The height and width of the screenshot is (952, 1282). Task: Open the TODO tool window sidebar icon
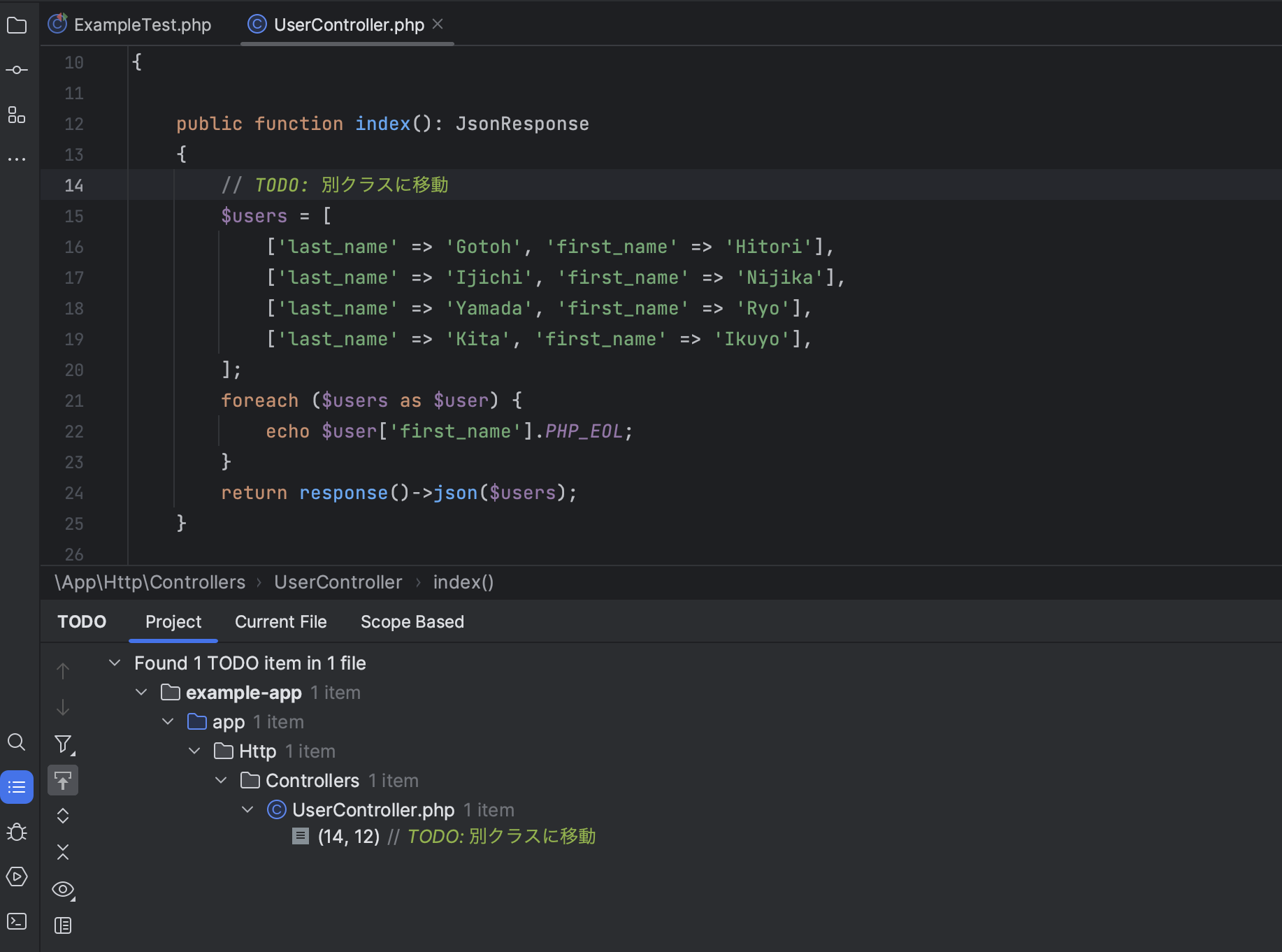pyautogui.click(x=17, y=788)
